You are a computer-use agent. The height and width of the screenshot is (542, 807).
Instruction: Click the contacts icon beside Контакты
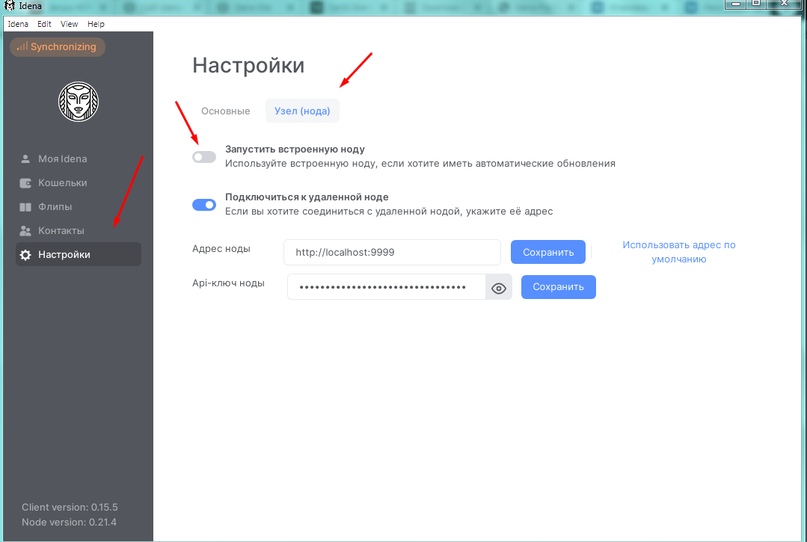pos(25,231)
